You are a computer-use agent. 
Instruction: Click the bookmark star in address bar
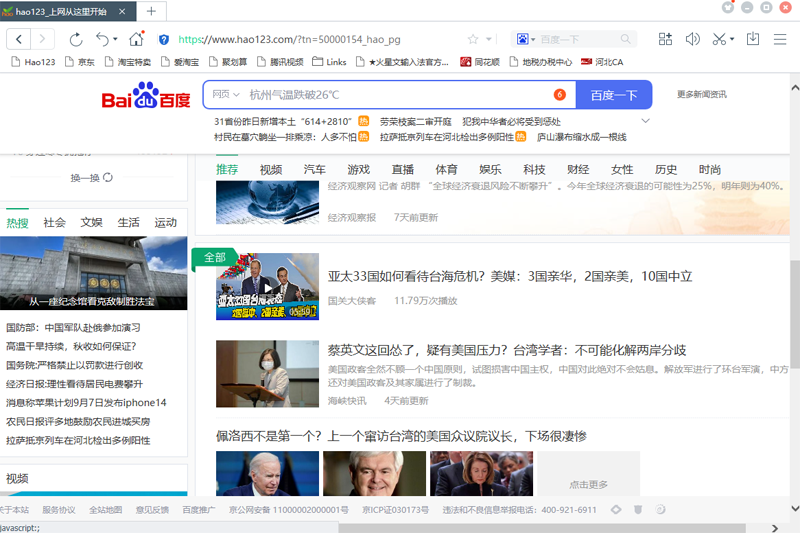473,40
